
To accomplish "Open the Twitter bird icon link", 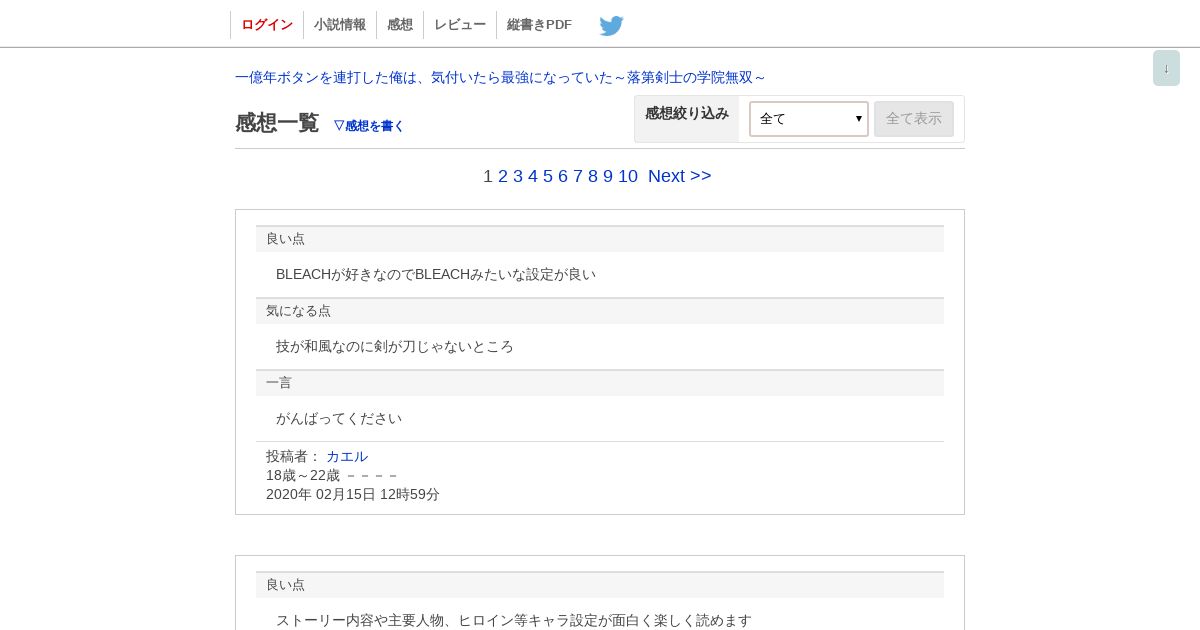I will pos(611,25).
